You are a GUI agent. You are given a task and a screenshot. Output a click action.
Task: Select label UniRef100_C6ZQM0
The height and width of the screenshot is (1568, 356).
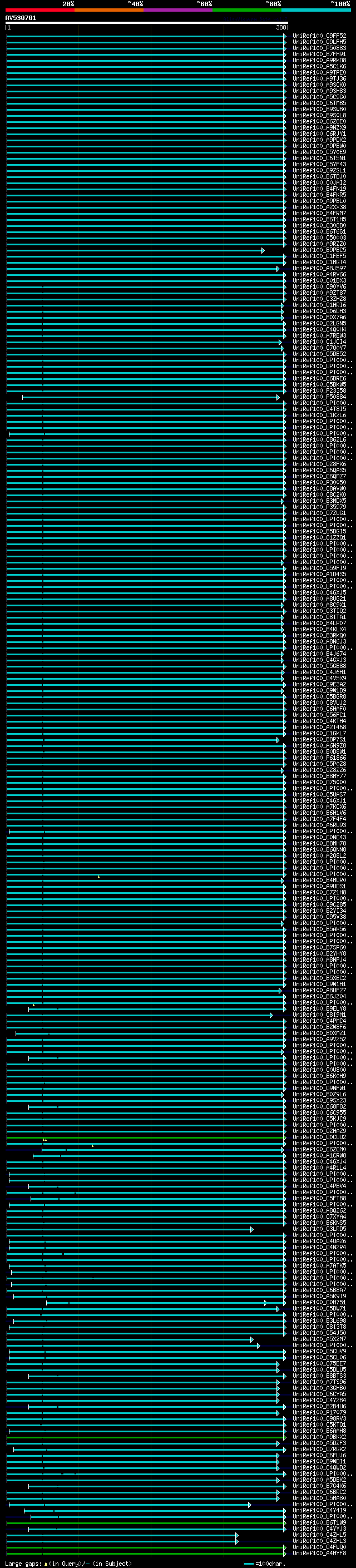319,1149
